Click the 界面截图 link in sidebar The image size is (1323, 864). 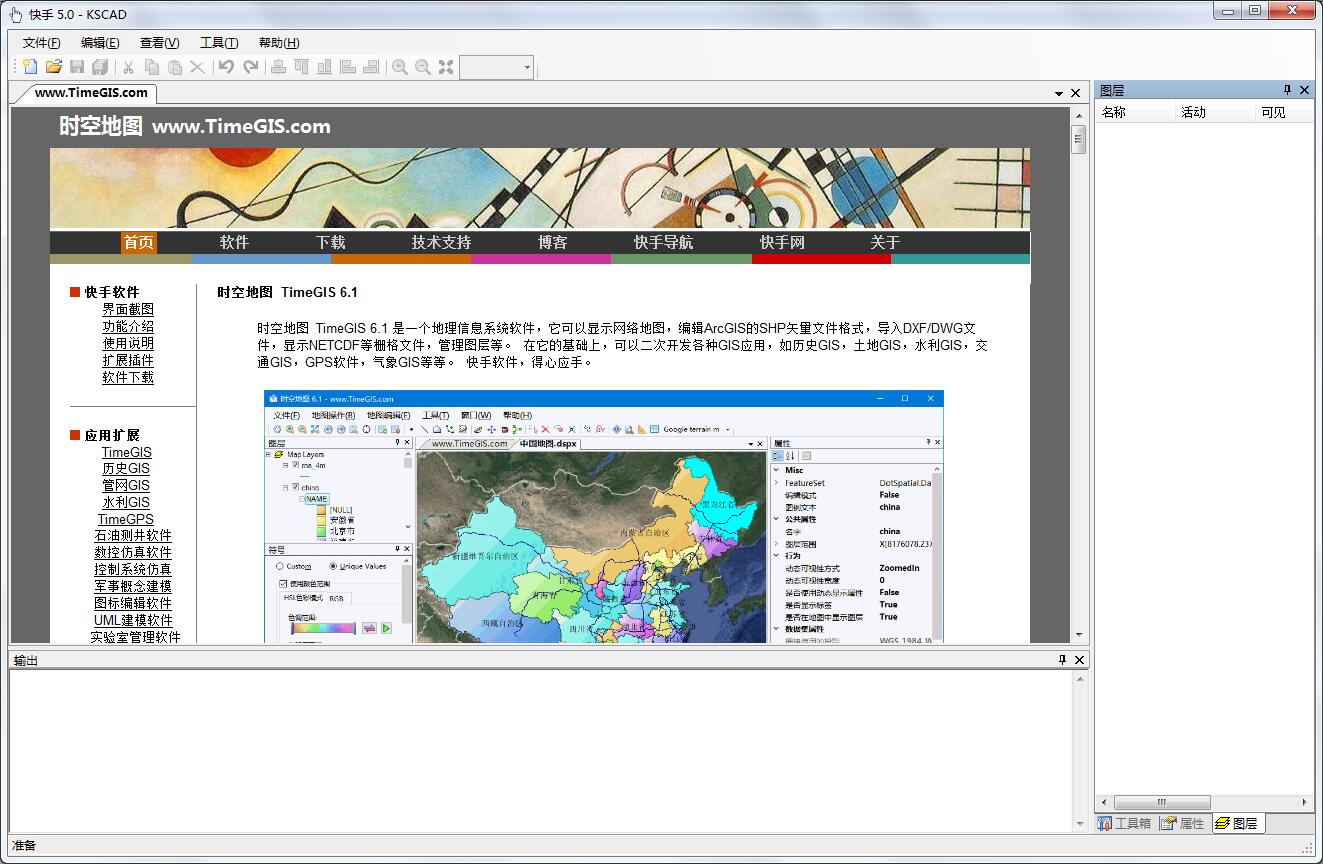128,309
